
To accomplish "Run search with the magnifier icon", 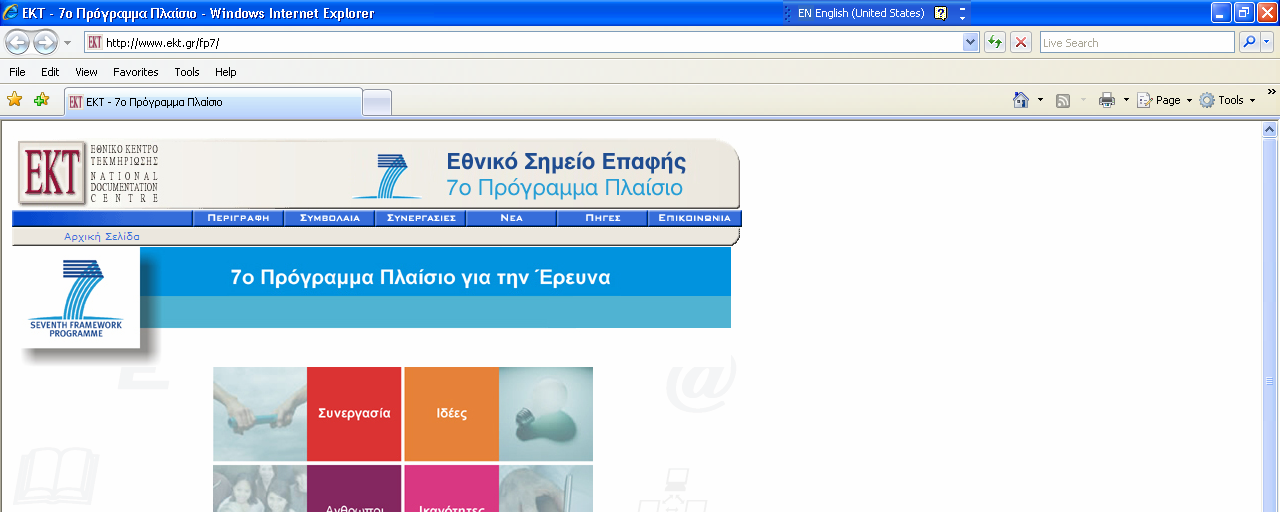I will coord(1248,42).
